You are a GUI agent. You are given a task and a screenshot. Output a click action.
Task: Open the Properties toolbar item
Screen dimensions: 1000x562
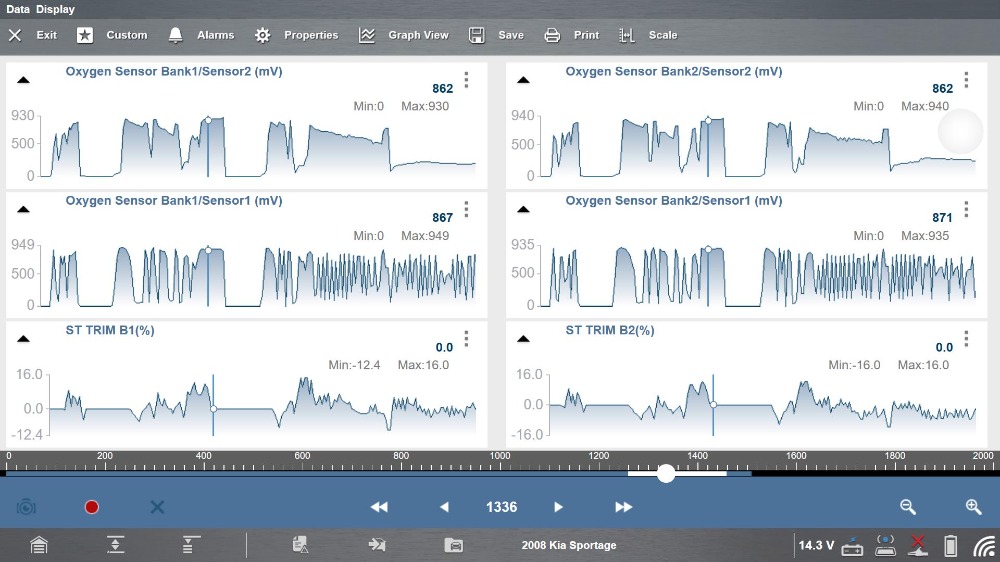(297, 35)
